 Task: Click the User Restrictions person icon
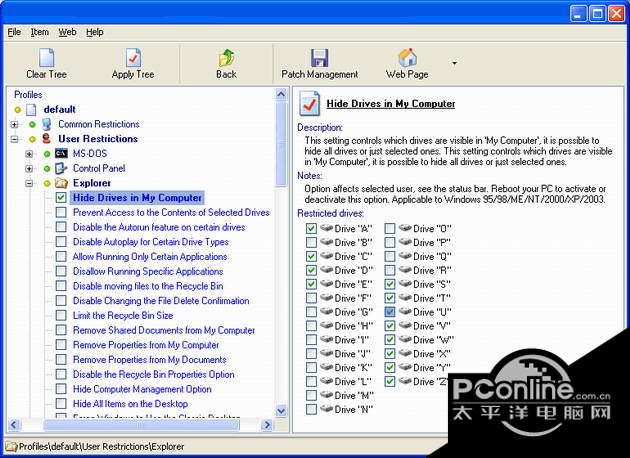point(47,139)
